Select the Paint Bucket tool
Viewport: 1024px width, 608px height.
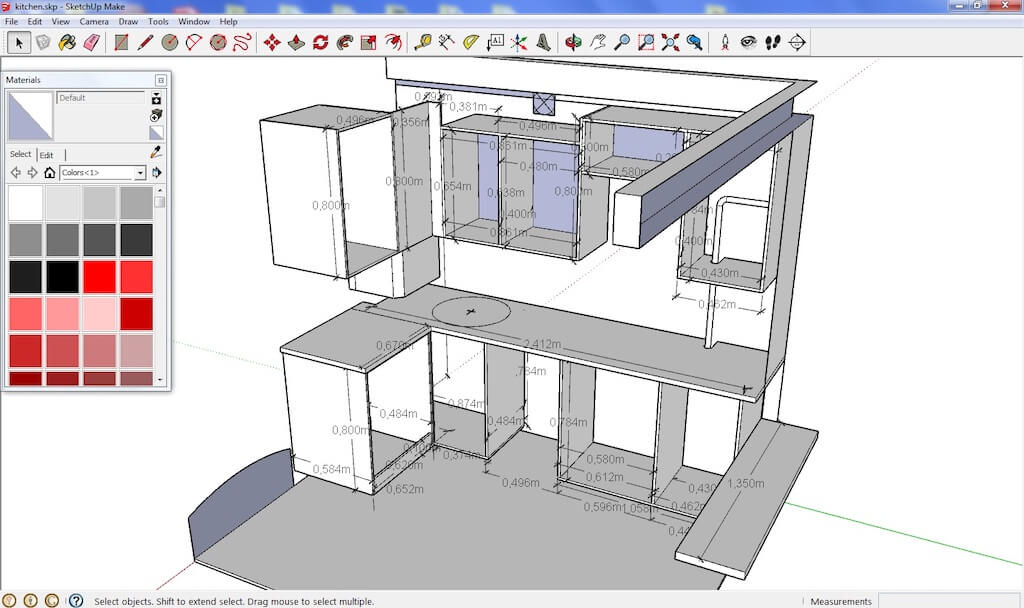67,42
